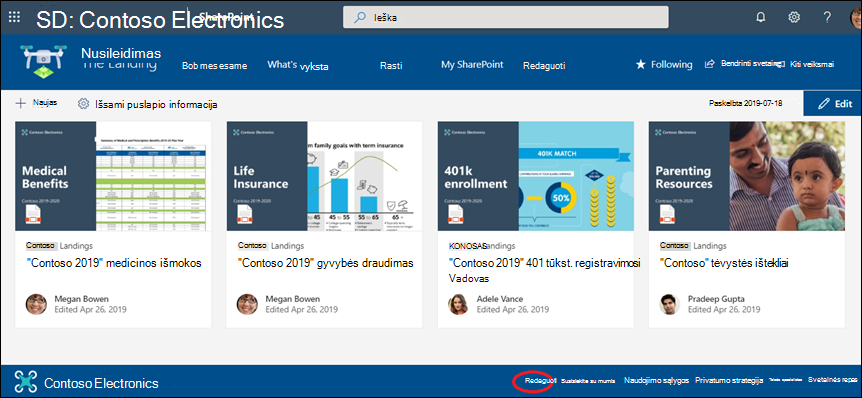
Task: Click the gear icon for page details
Action: (84, 104)
